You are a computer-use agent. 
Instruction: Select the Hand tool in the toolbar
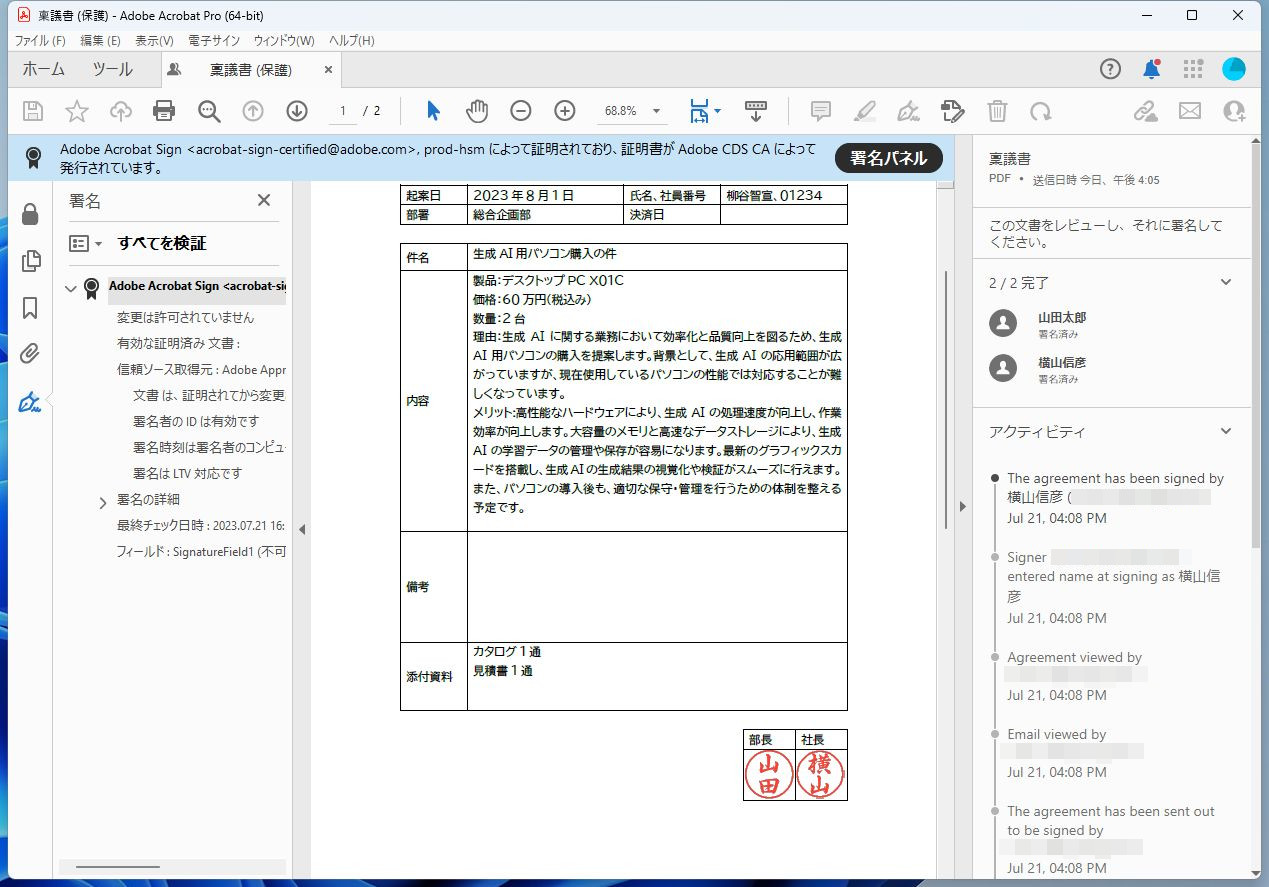[477, 111]
